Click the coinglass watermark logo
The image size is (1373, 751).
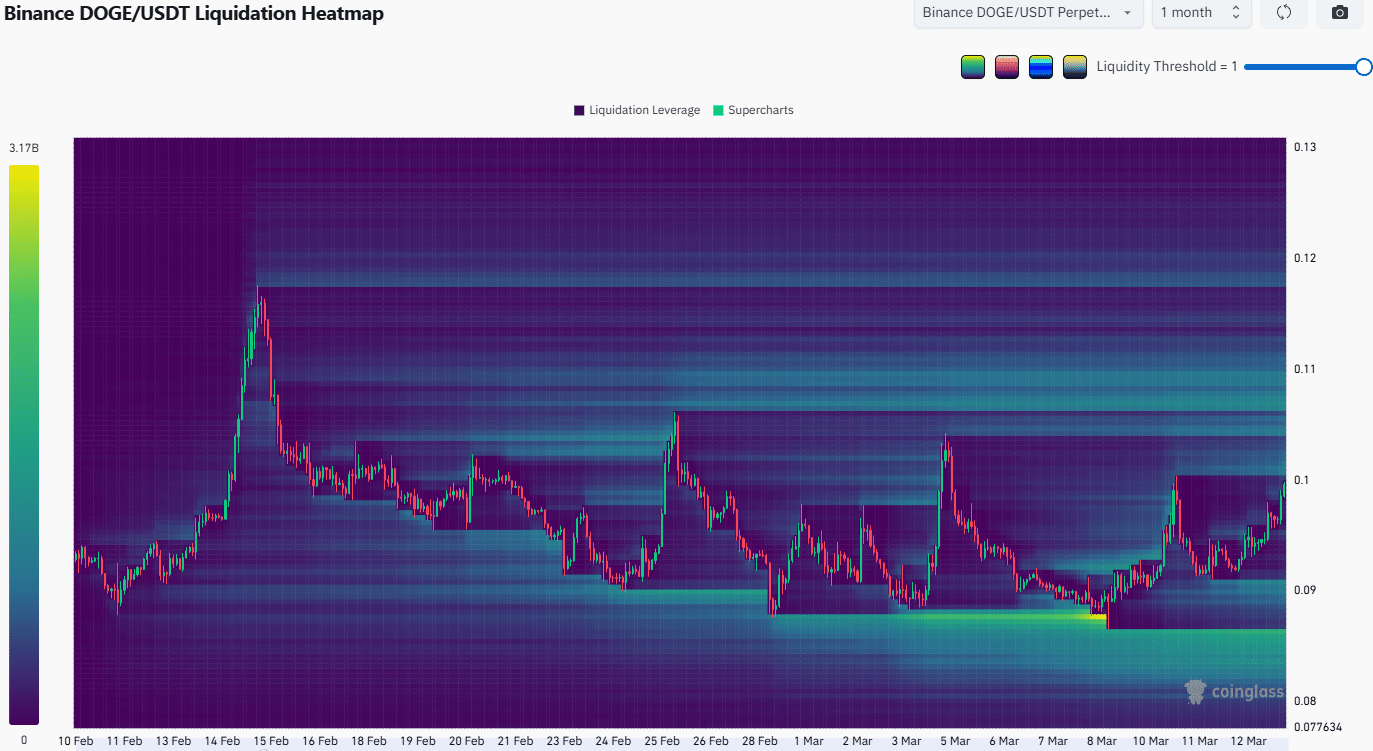point(1193,691)
